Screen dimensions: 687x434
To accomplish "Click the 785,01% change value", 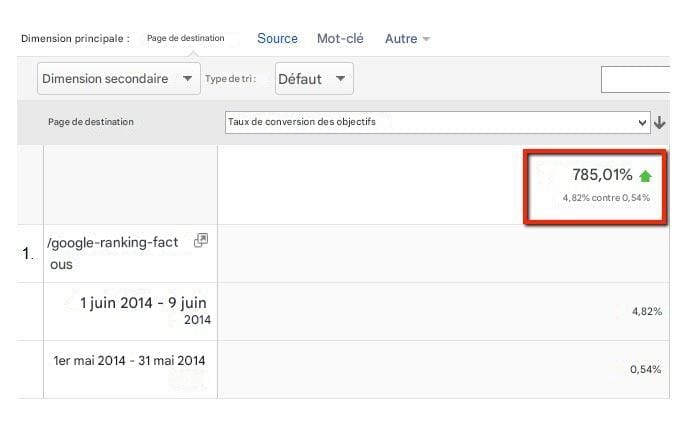I will click(602, 175).
